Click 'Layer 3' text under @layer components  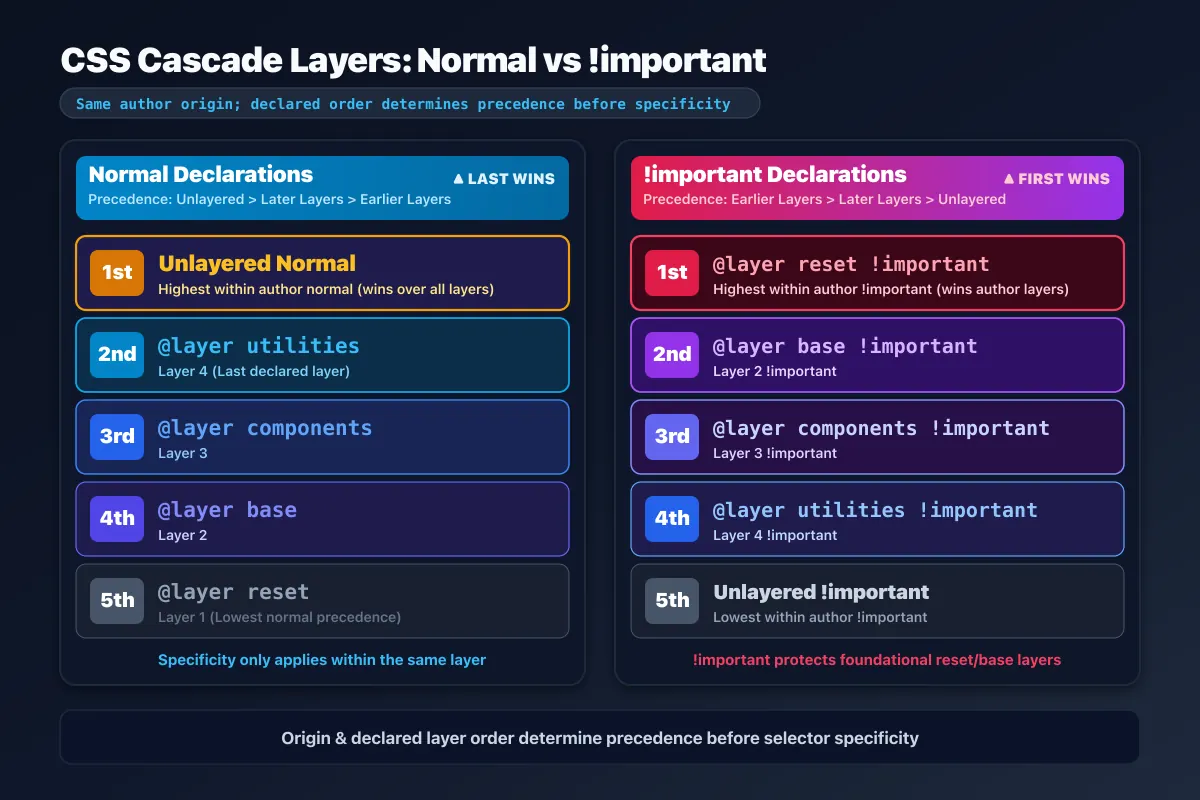click(183, 453)
